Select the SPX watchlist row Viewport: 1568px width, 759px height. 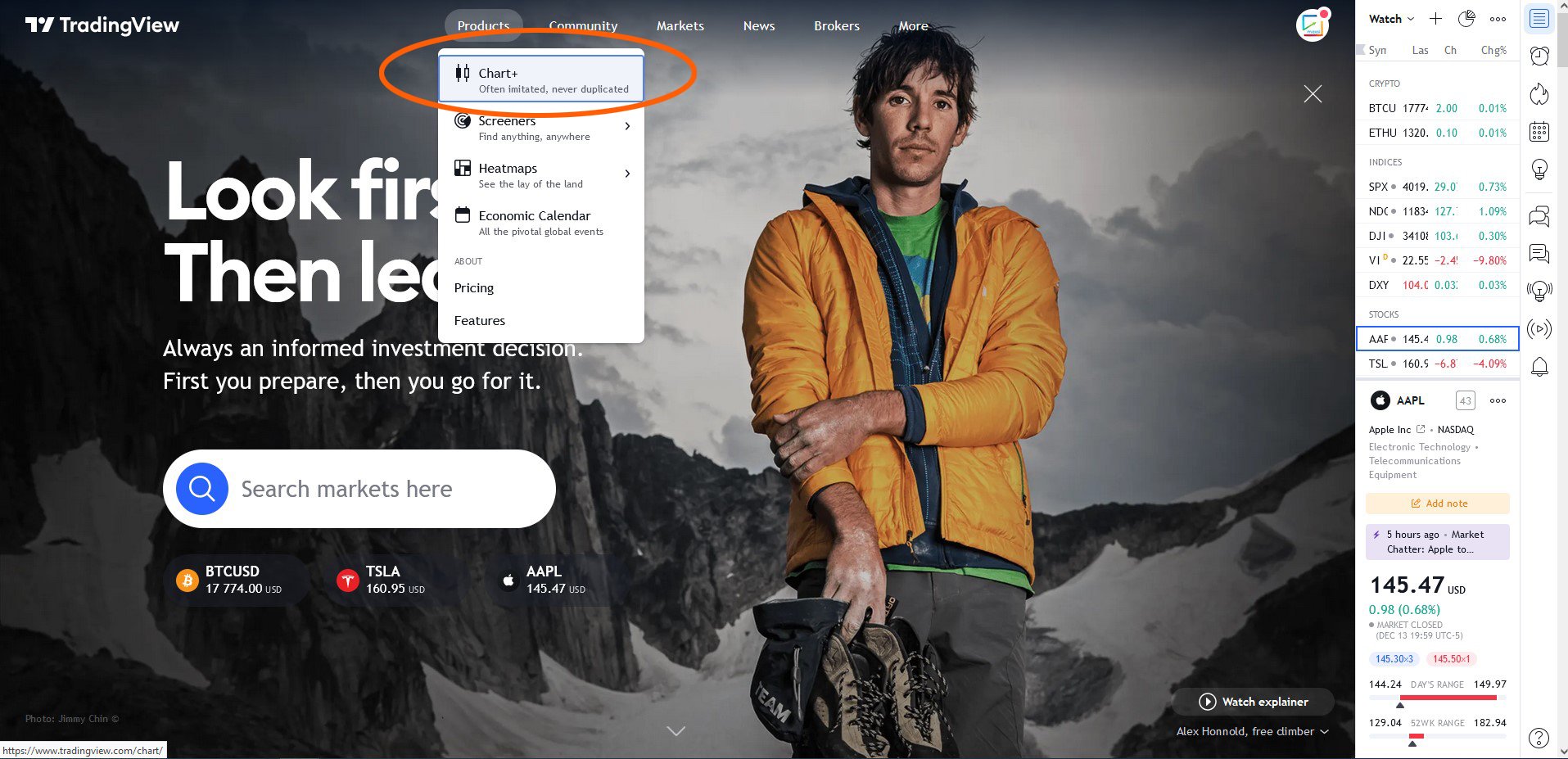point(1438,187)
